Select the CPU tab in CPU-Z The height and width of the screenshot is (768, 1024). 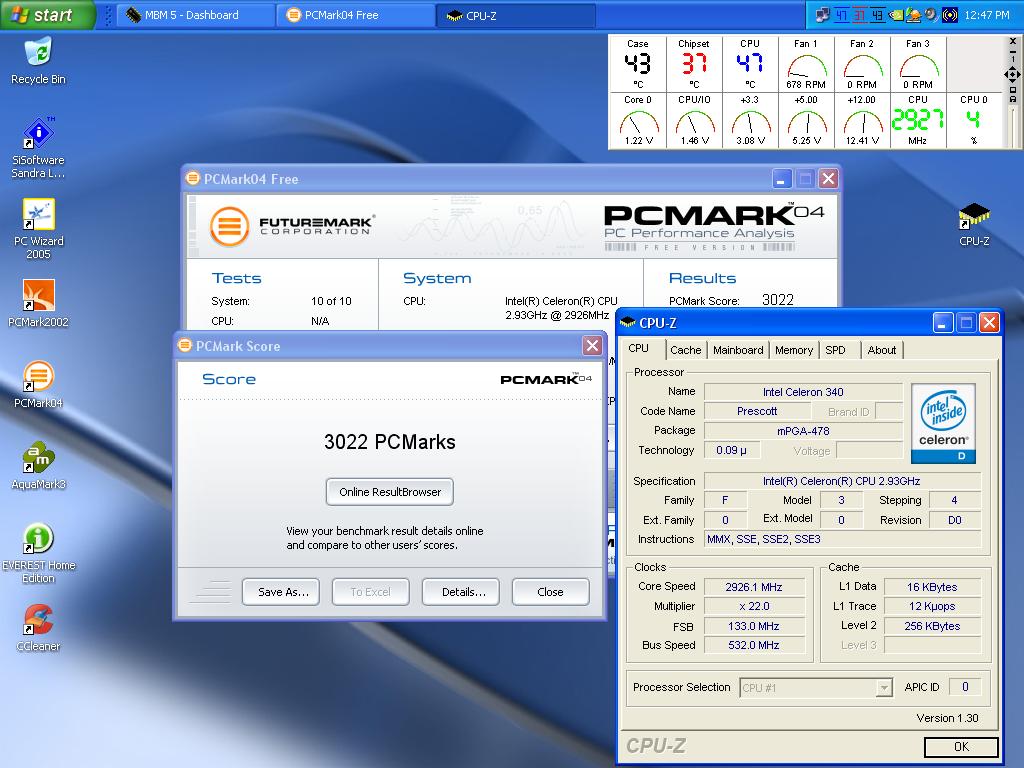click(x=639, y=348)
